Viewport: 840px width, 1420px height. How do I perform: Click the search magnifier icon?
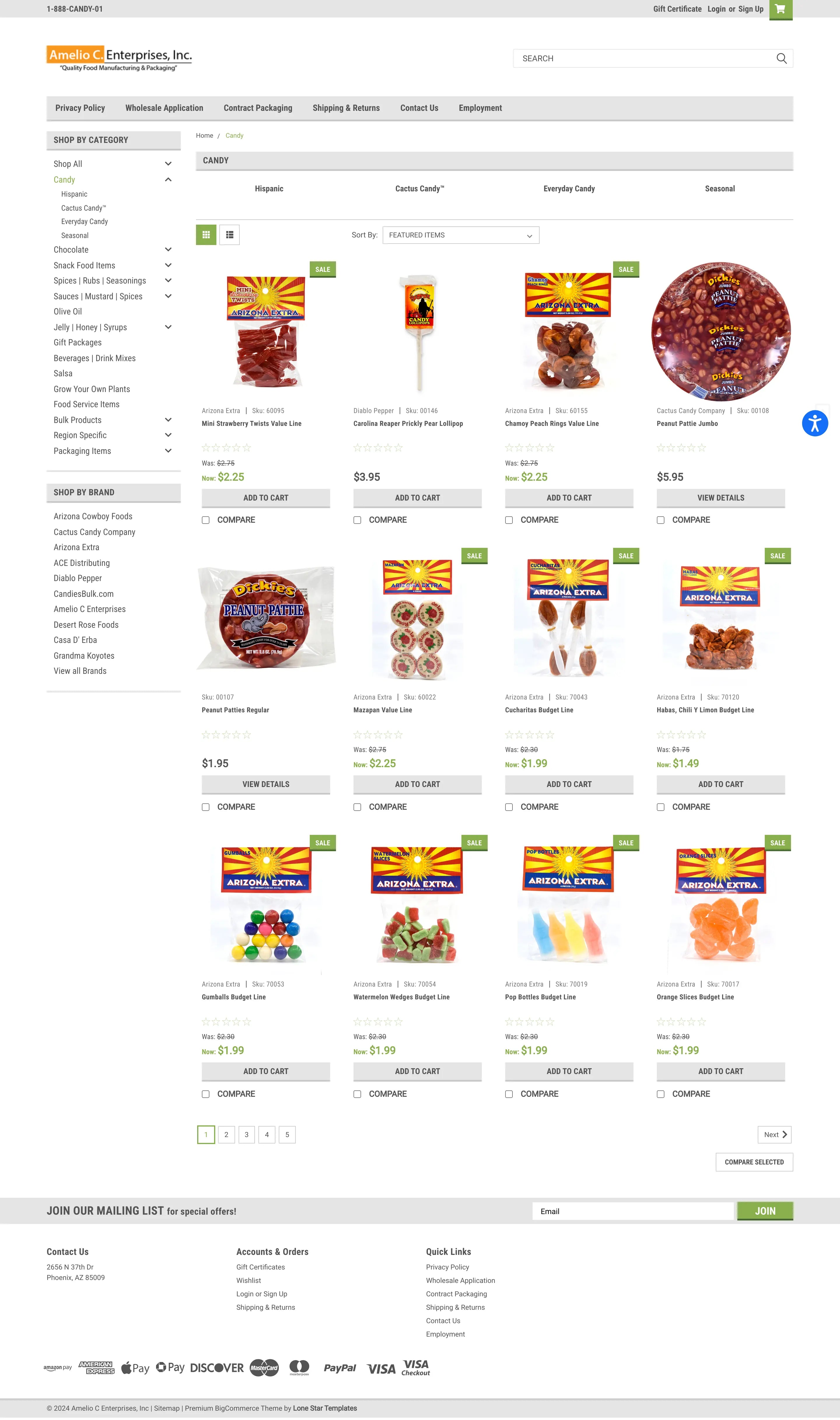pos(781,58)
